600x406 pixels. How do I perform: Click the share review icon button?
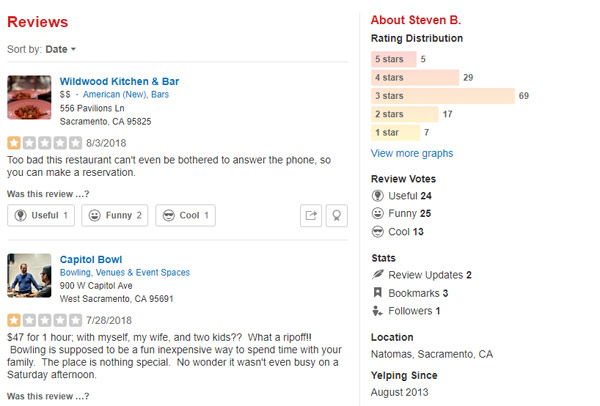click(312, 215)
